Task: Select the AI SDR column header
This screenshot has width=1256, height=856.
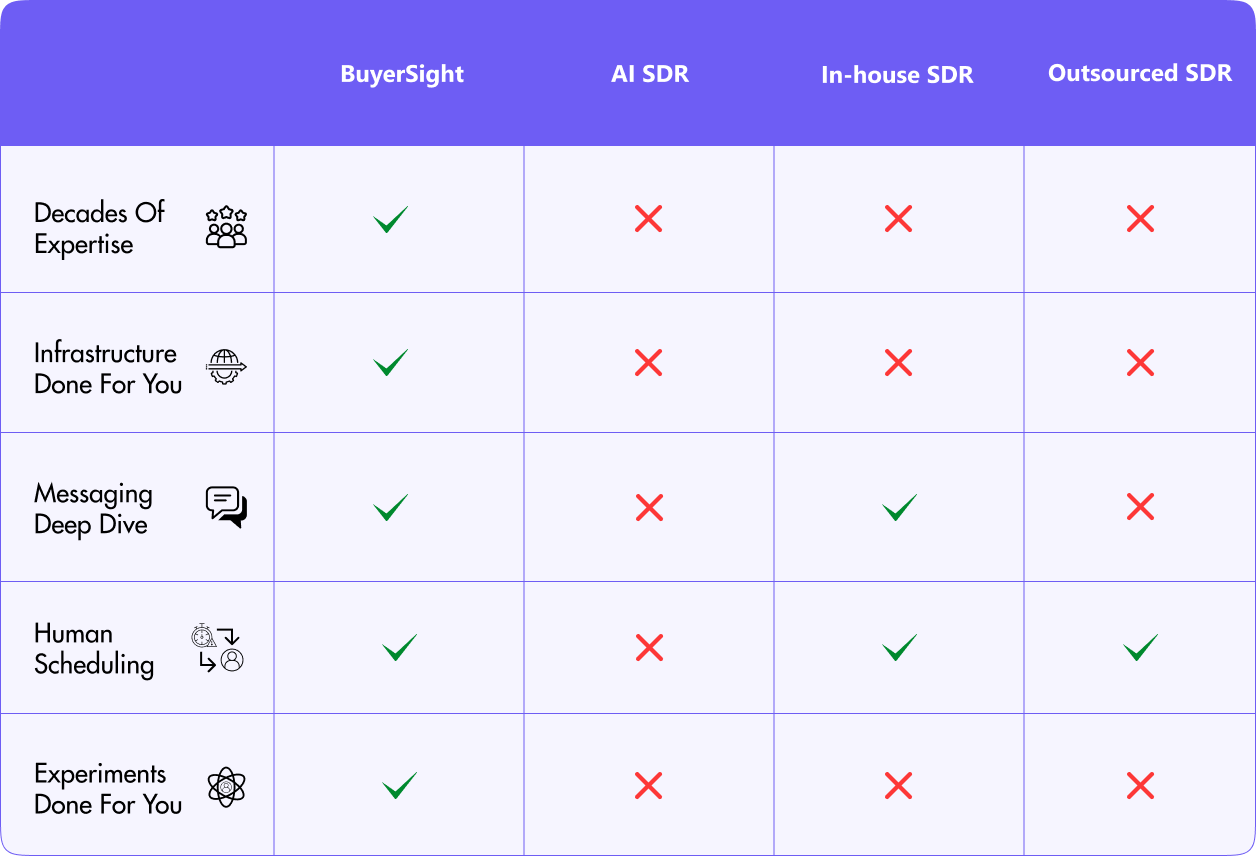Action: [x=650, y=74]
